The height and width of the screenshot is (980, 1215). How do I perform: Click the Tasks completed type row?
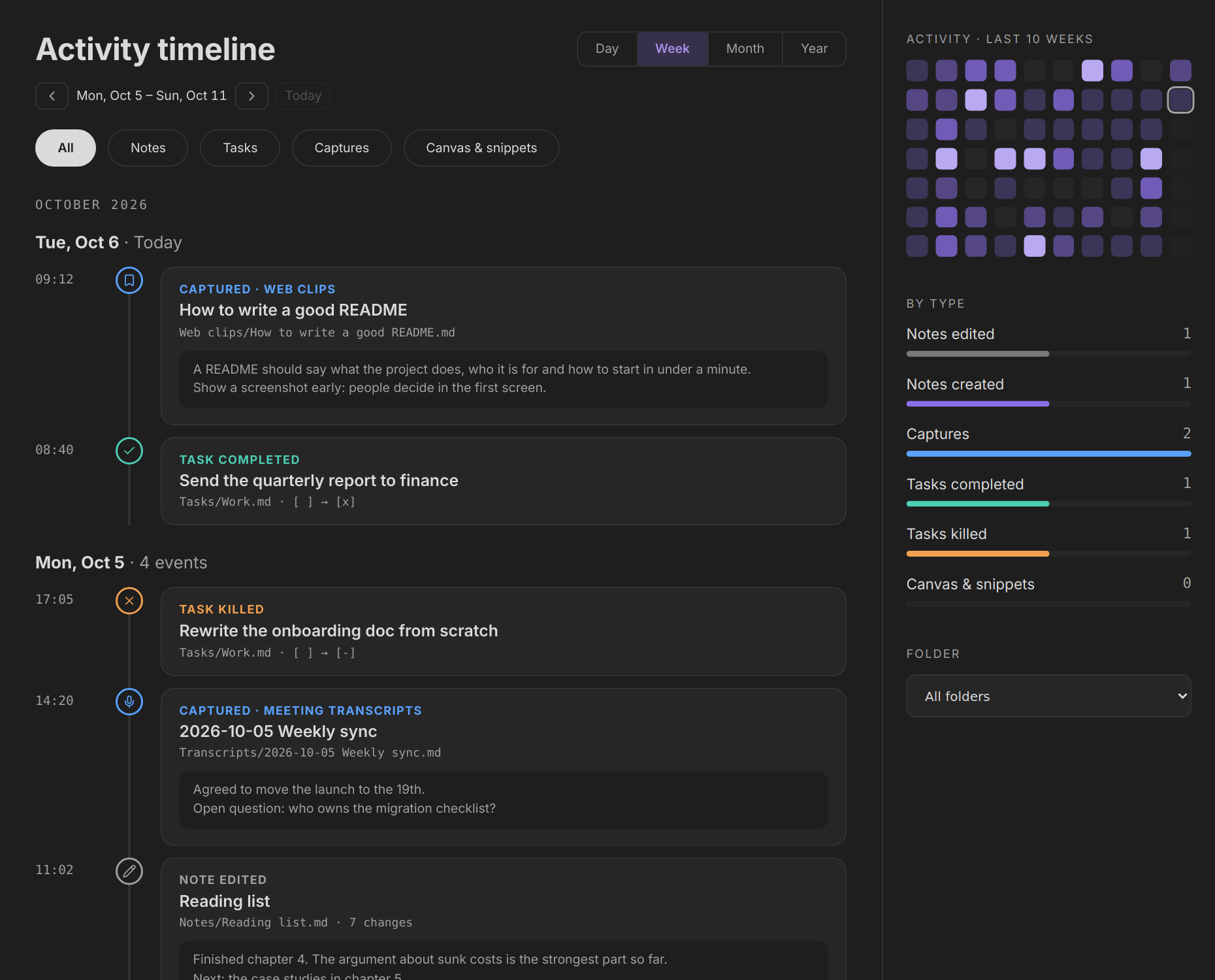(1048, 491)
